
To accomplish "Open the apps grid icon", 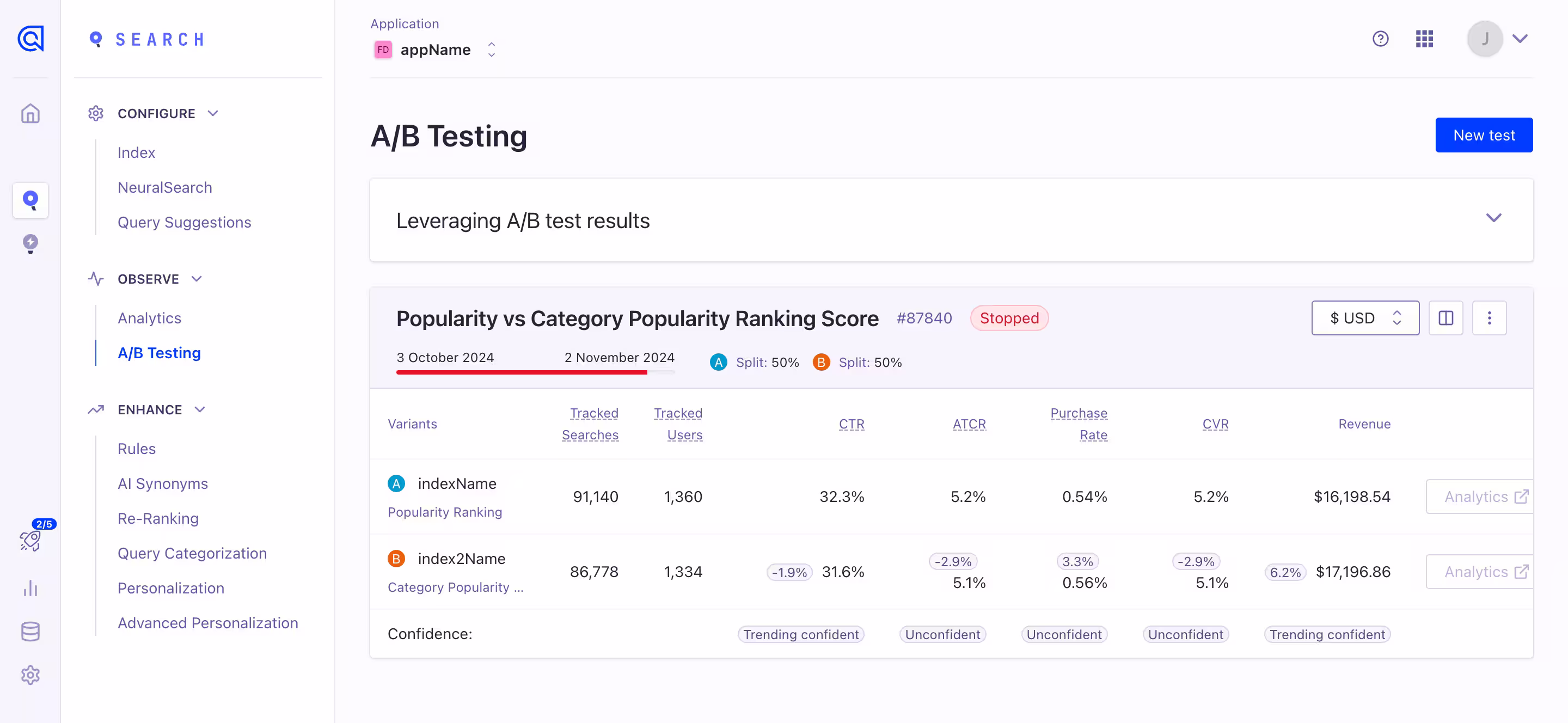I will tap(1424, 39).
